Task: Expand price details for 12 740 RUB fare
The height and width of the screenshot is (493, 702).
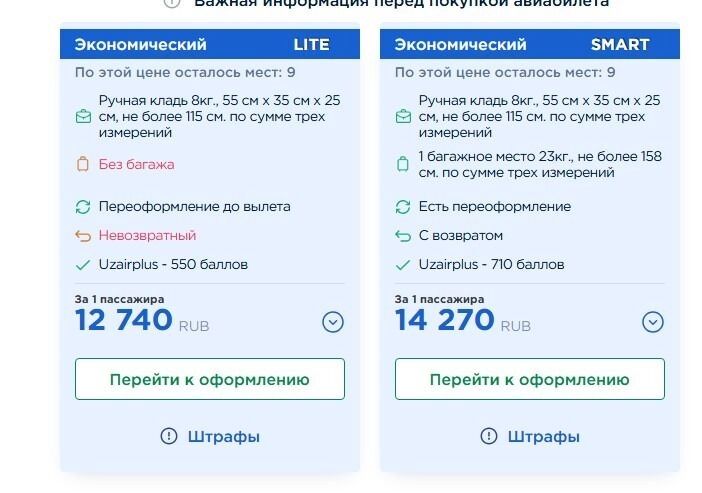Action: [x=333, y=322]
